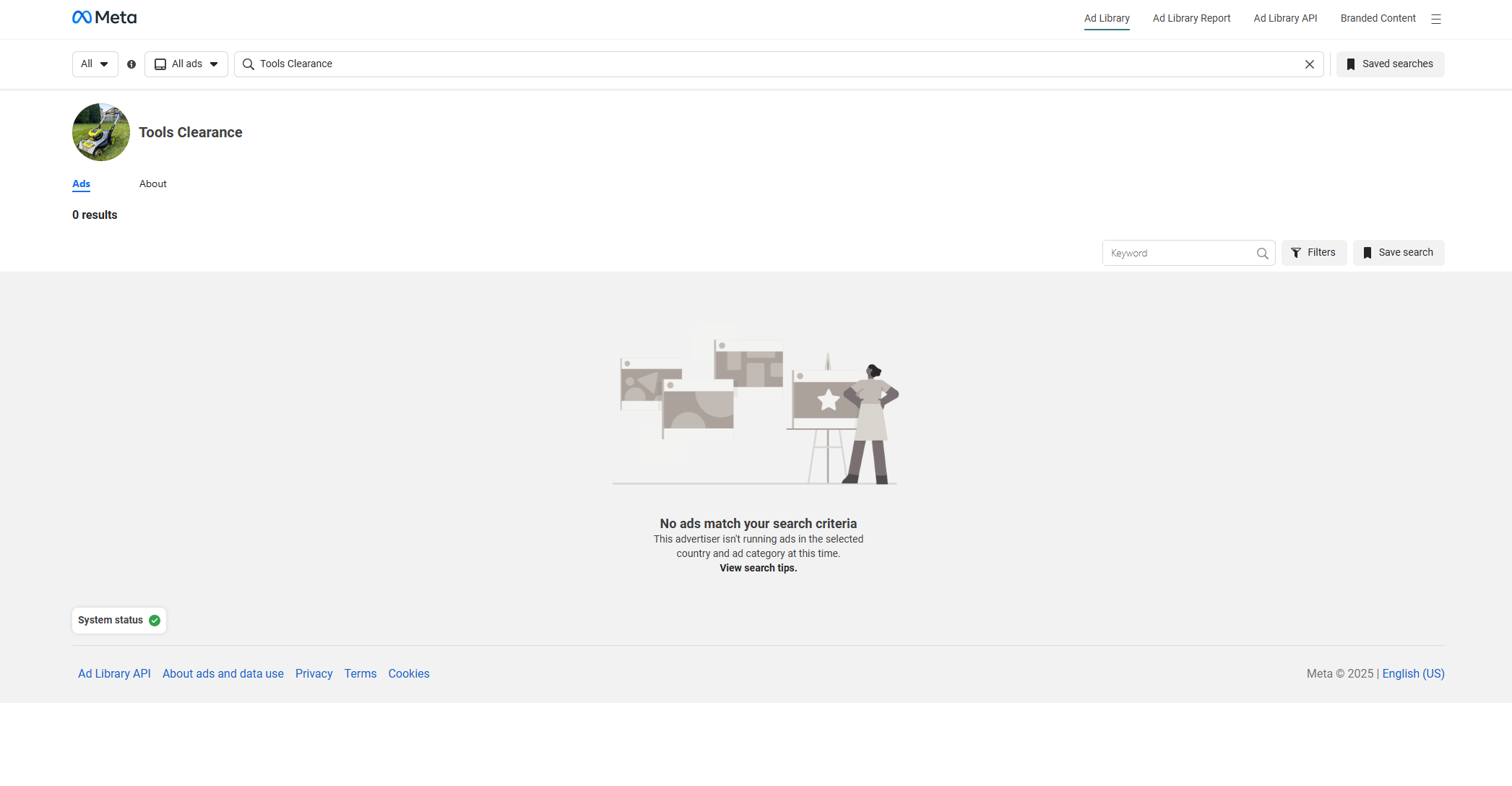The image size is (1512, 786).
Task: Click the Meta logo
Action: [x=104, y=17]
